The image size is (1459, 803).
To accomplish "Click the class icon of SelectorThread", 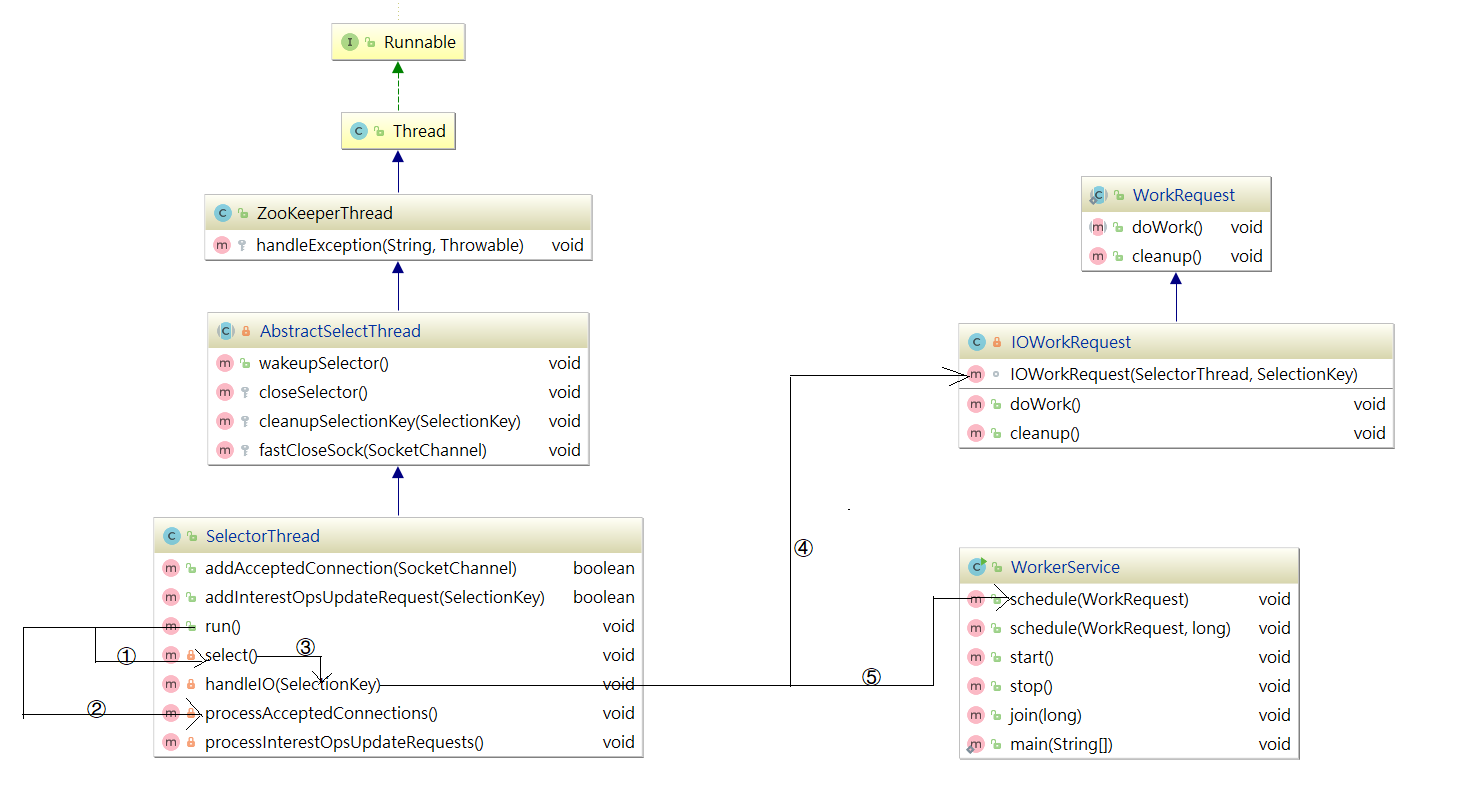I will [171, 536].
